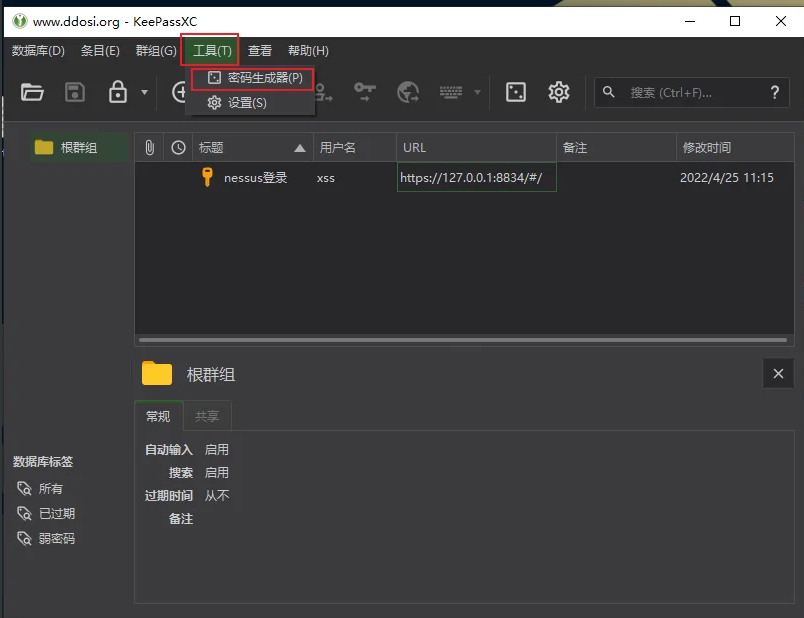Lock the database with padlock icon
Image resolution: width=804 pixels, height=618 pixels.
click(x=118, y=92)
